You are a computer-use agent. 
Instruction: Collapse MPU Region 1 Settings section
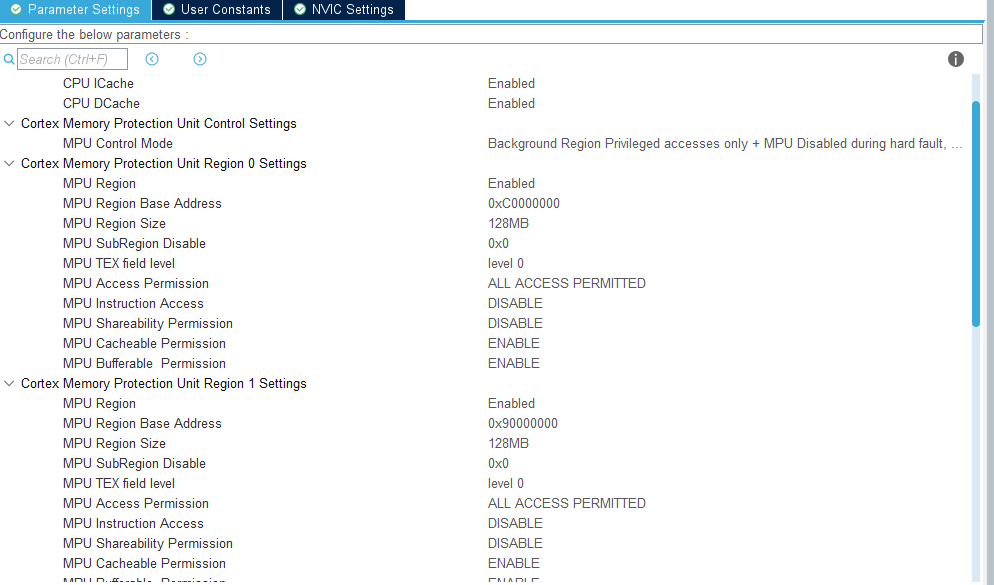pos(10,384)
